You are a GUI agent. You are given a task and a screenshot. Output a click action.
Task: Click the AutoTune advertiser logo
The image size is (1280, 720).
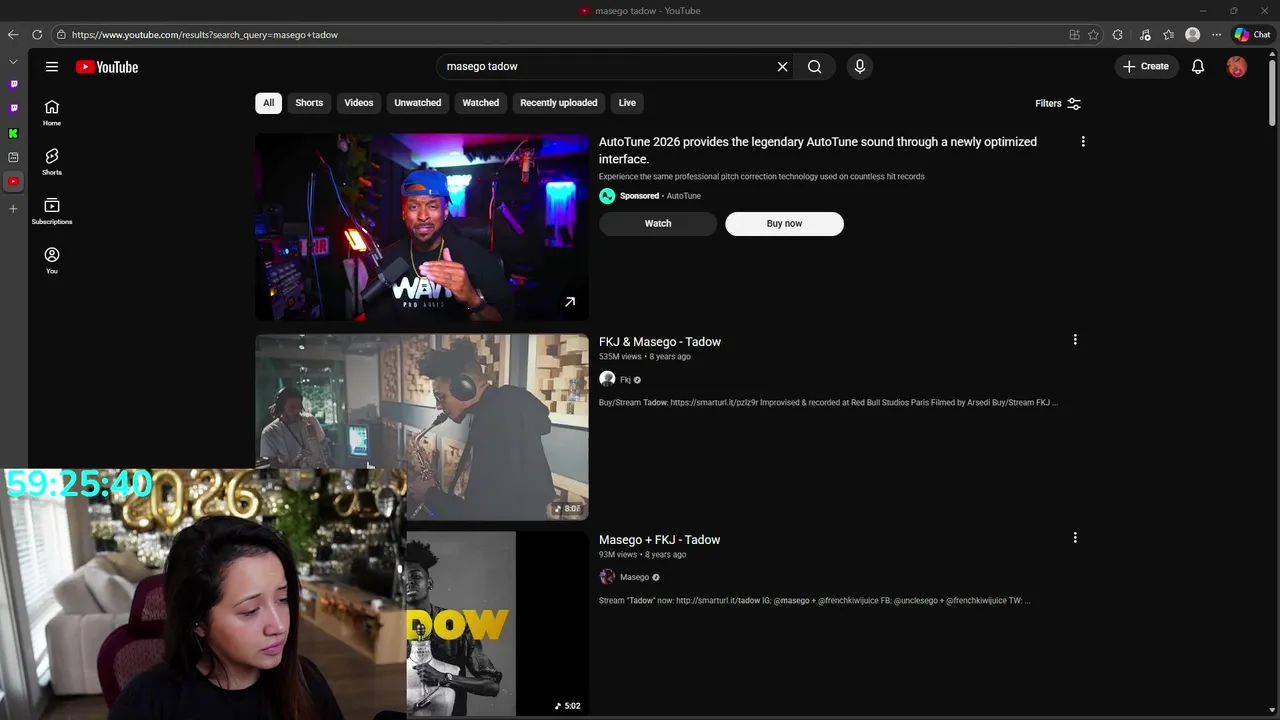click(x=607, y=196)
